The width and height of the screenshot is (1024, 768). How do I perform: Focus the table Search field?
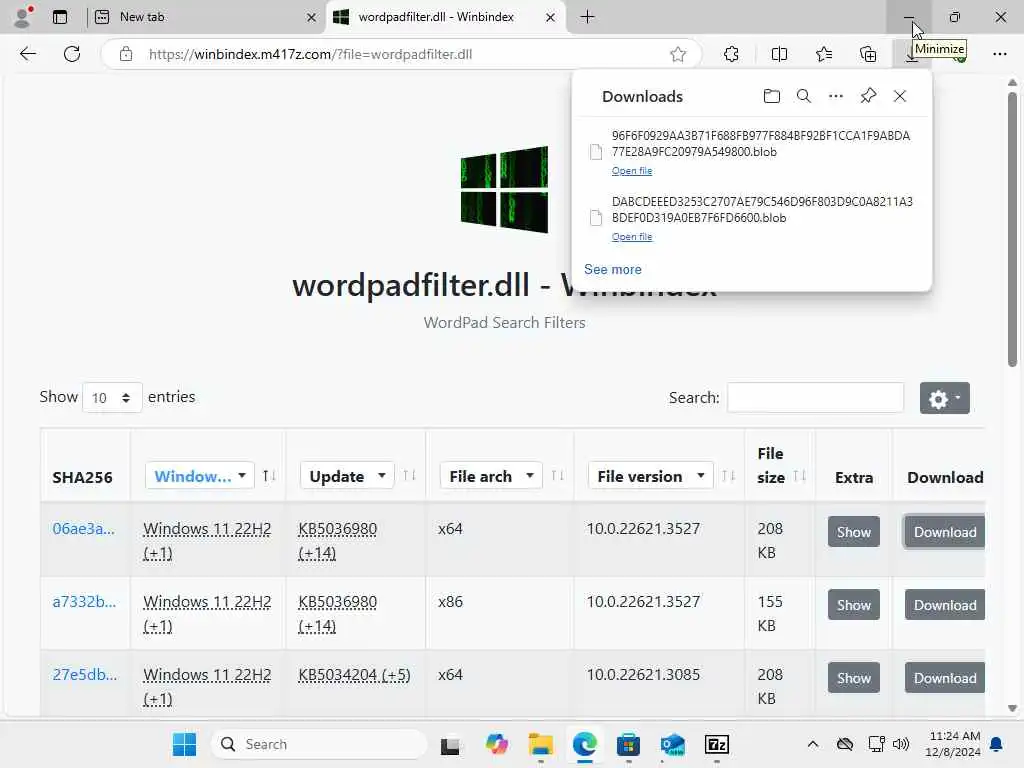pyautogui.click(x=816, y=398)
